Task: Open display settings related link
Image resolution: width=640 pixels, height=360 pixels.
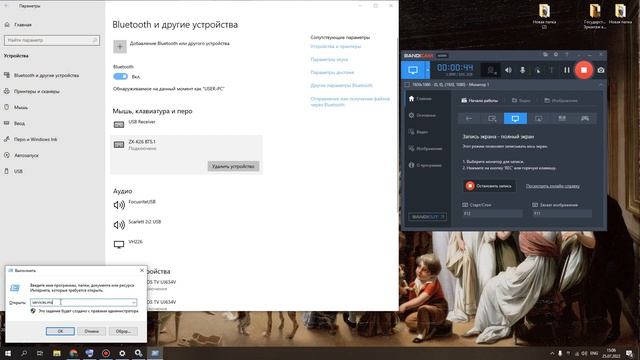Action: point(332,73)
